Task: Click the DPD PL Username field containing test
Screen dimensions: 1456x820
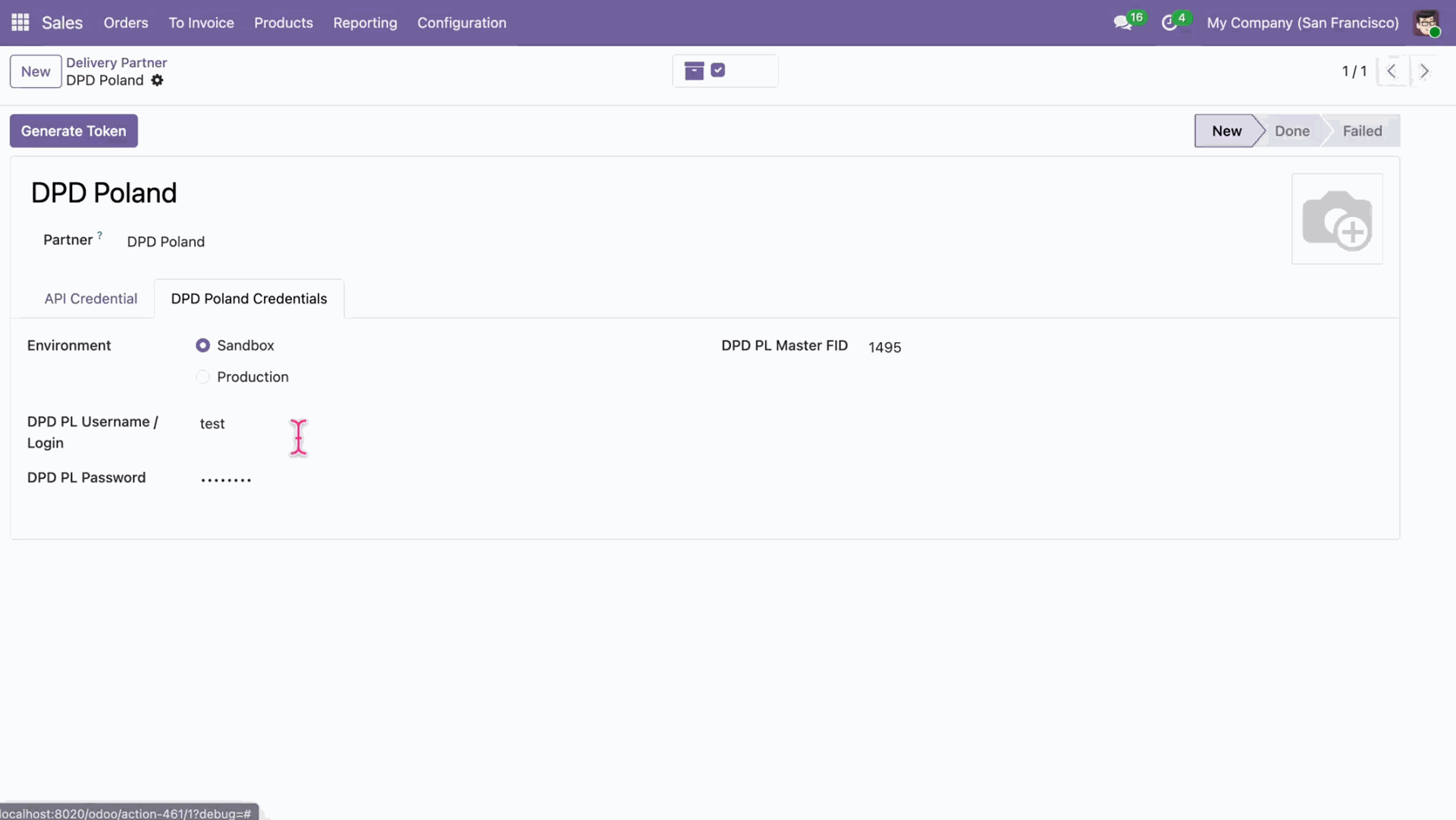Action: 212,424
